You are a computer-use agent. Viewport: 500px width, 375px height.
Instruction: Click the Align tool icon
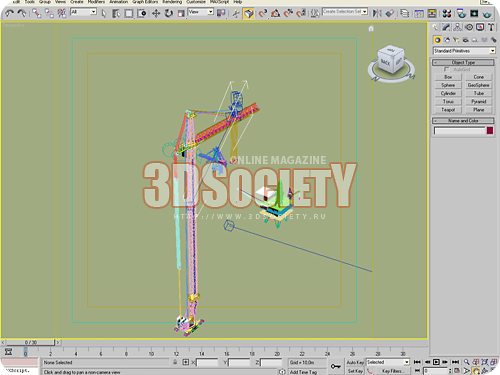click(x=390, y=13)
